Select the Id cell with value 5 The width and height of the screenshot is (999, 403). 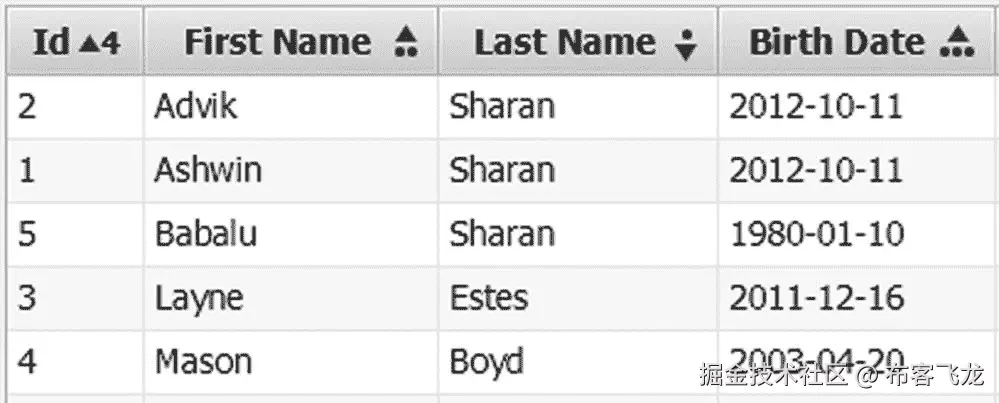click(75, 234)
